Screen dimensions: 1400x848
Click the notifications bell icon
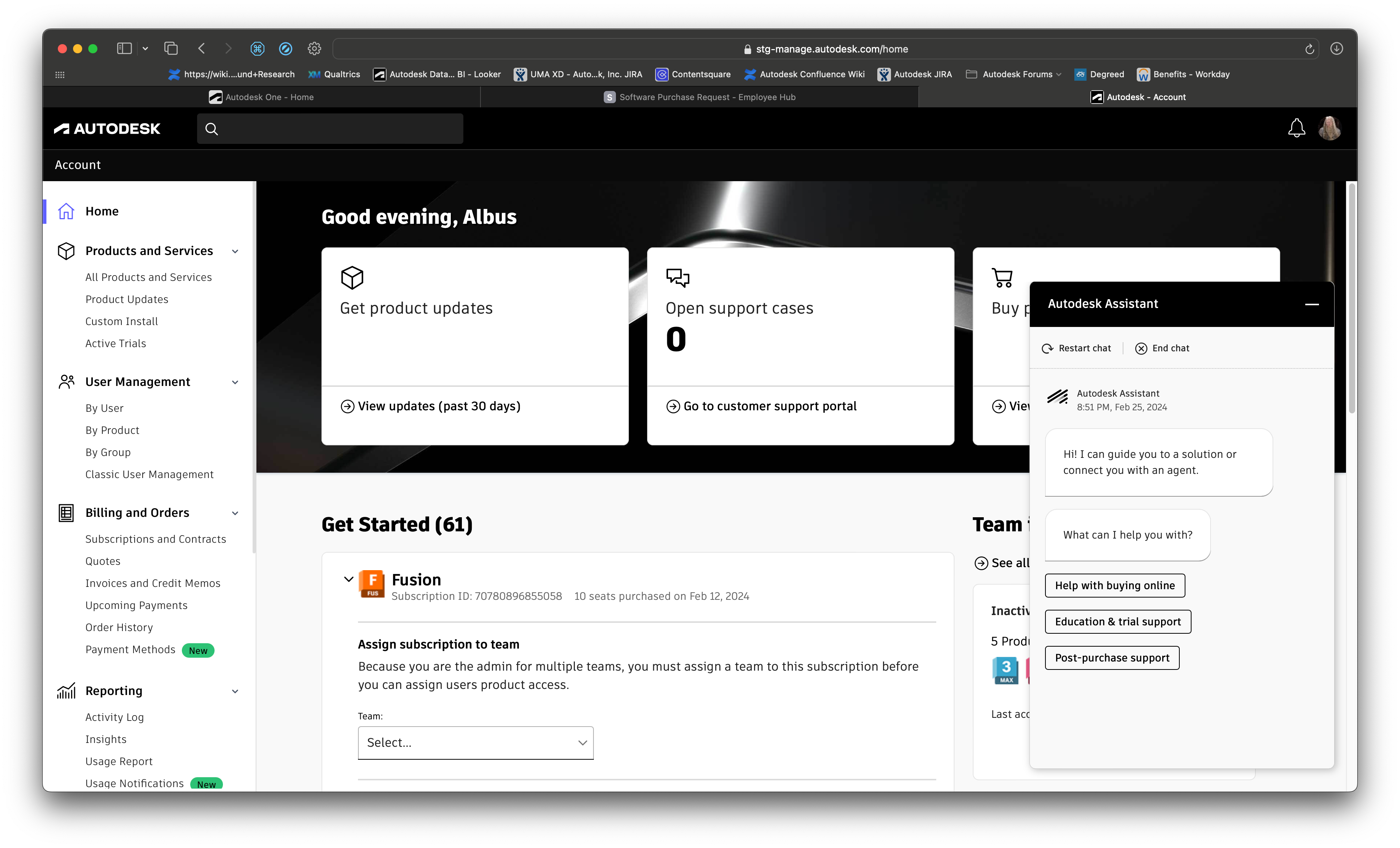click(x=1296, y=128)
